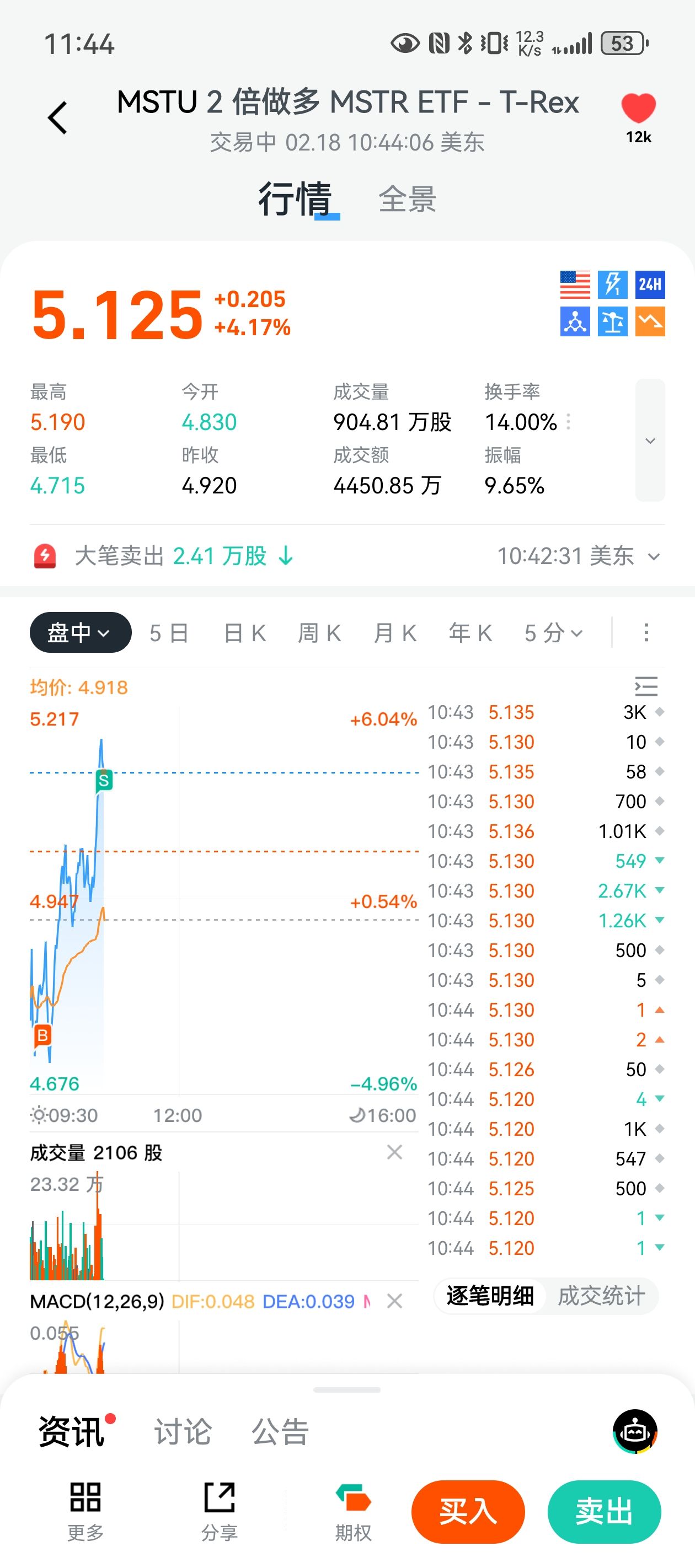Viewport: 695px width, 1568px height.
Task: Switch to 成交统计 view
Action: pyautogui.click(x=601, y=1296)
